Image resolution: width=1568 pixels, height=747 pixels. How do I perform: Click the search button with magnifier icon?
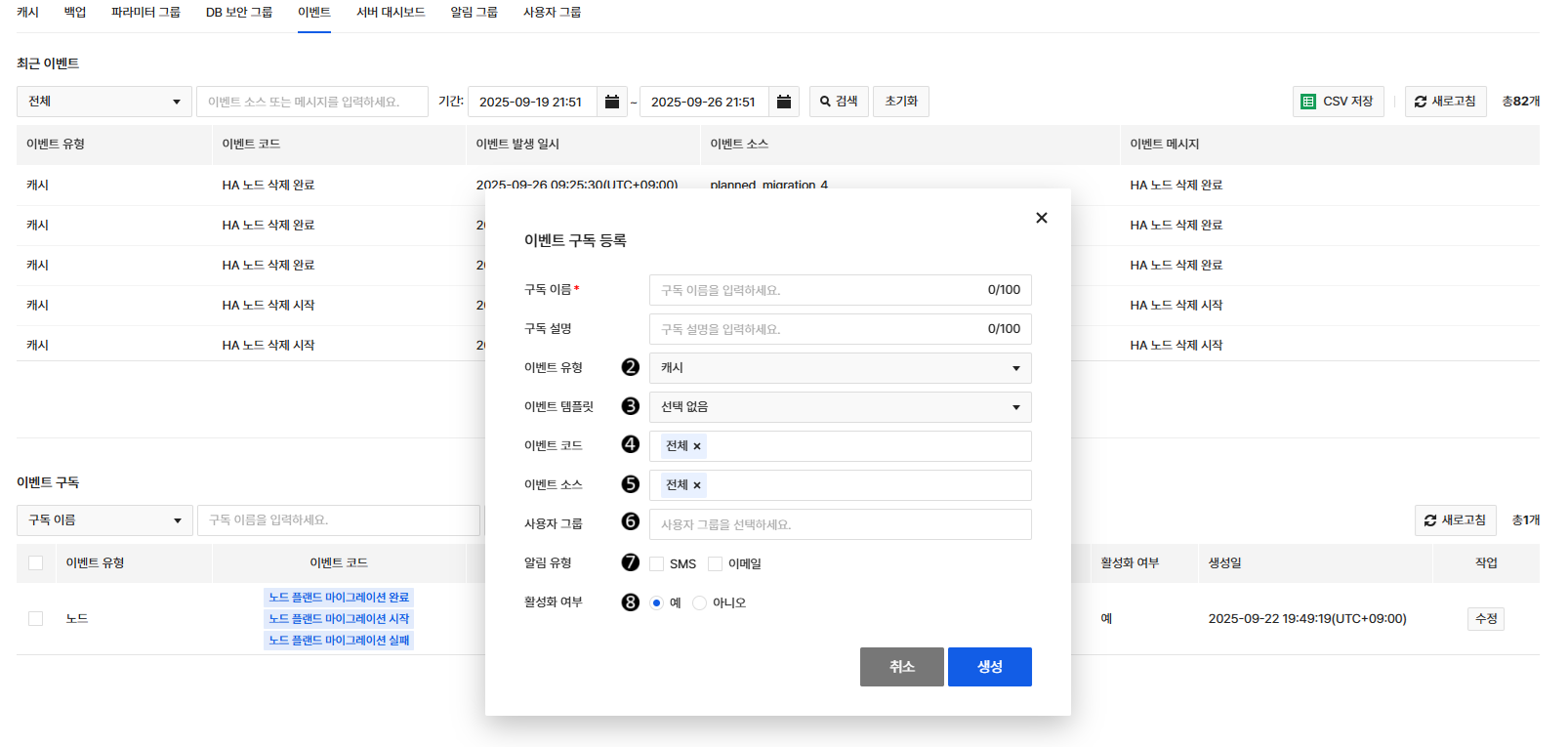838,102
